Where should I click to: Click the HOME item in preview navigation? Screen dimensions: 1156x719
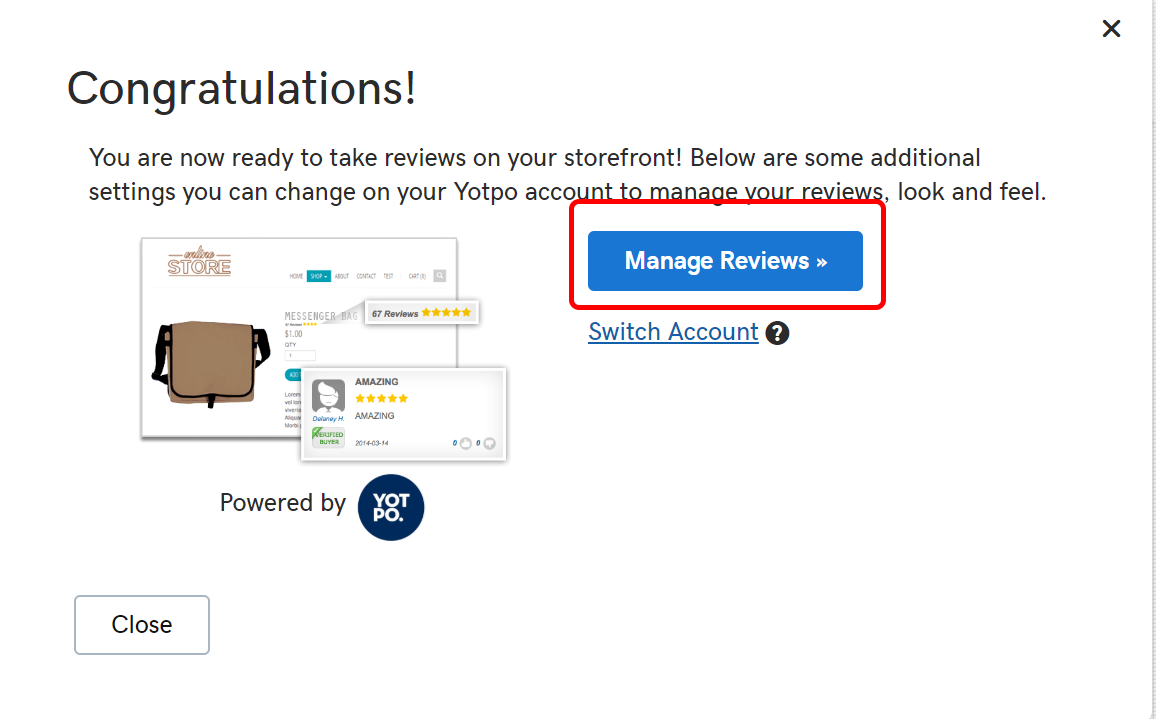(x=296, y=276)
